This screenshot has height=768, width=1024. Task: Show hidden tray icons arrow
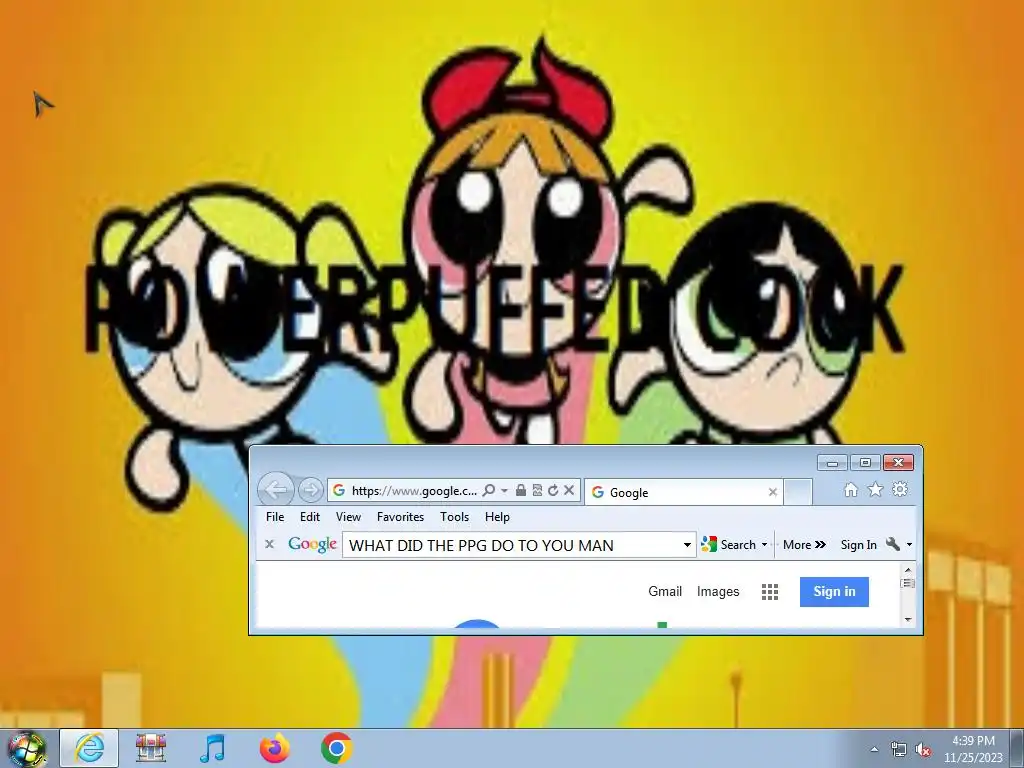874,749
